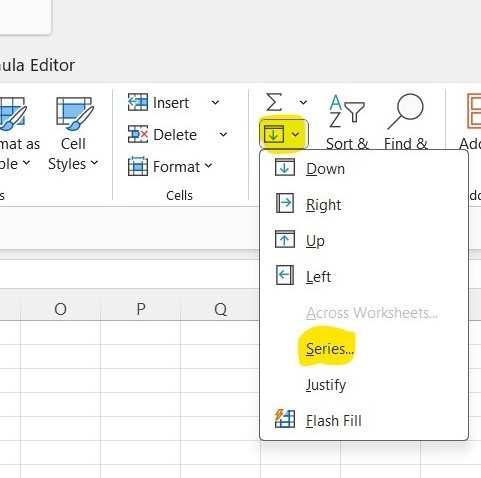Click the AutoSum sigma icon

(274, 102)
